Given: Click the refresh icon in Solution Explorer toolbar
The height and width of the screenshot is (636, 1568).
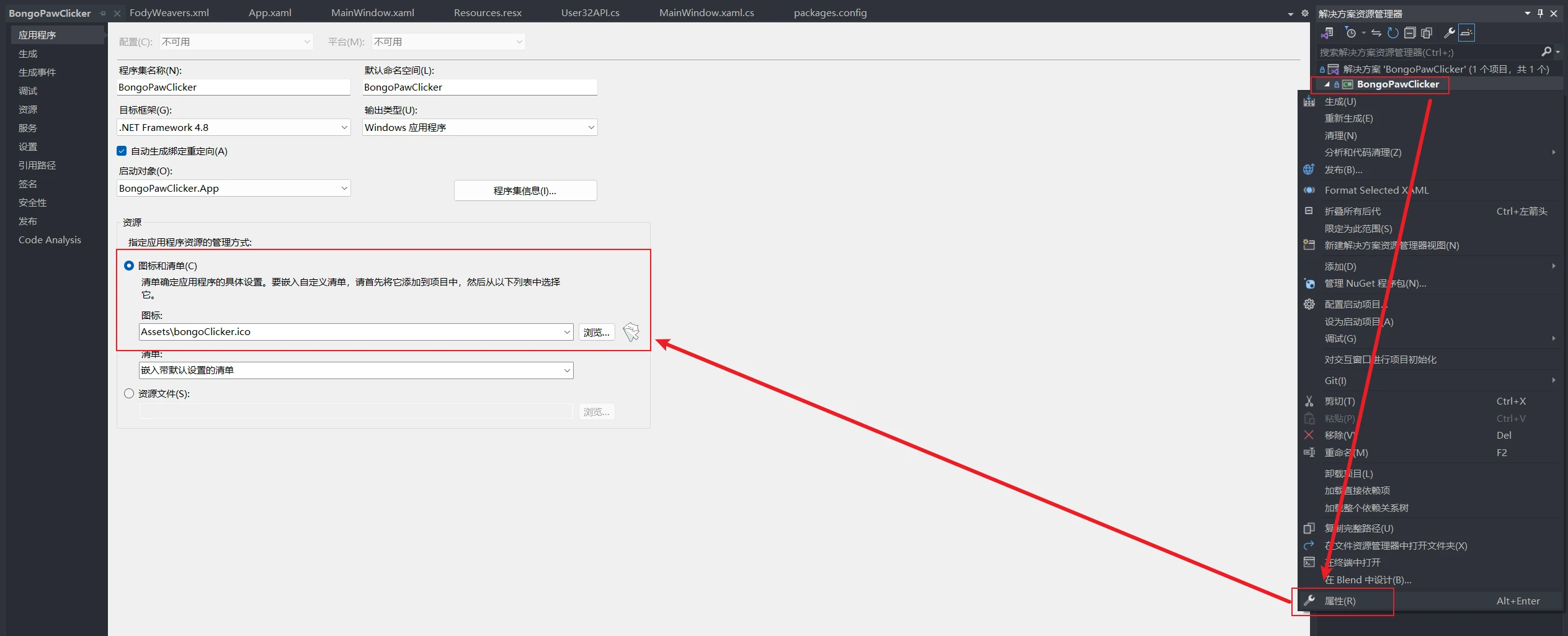Looking at the screenshot, I should pos(1393,33).
